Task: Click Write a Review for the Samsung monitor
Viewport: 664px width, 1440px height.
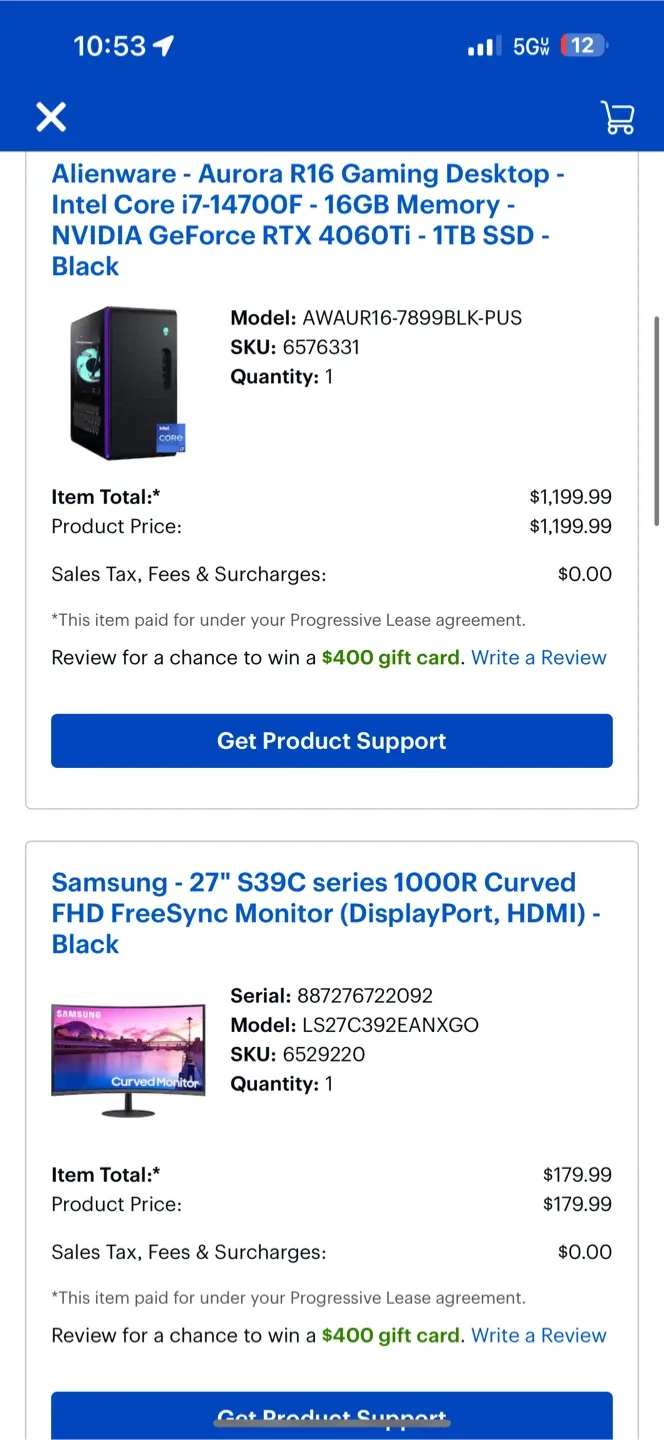Action: [x=538, y=1335]
